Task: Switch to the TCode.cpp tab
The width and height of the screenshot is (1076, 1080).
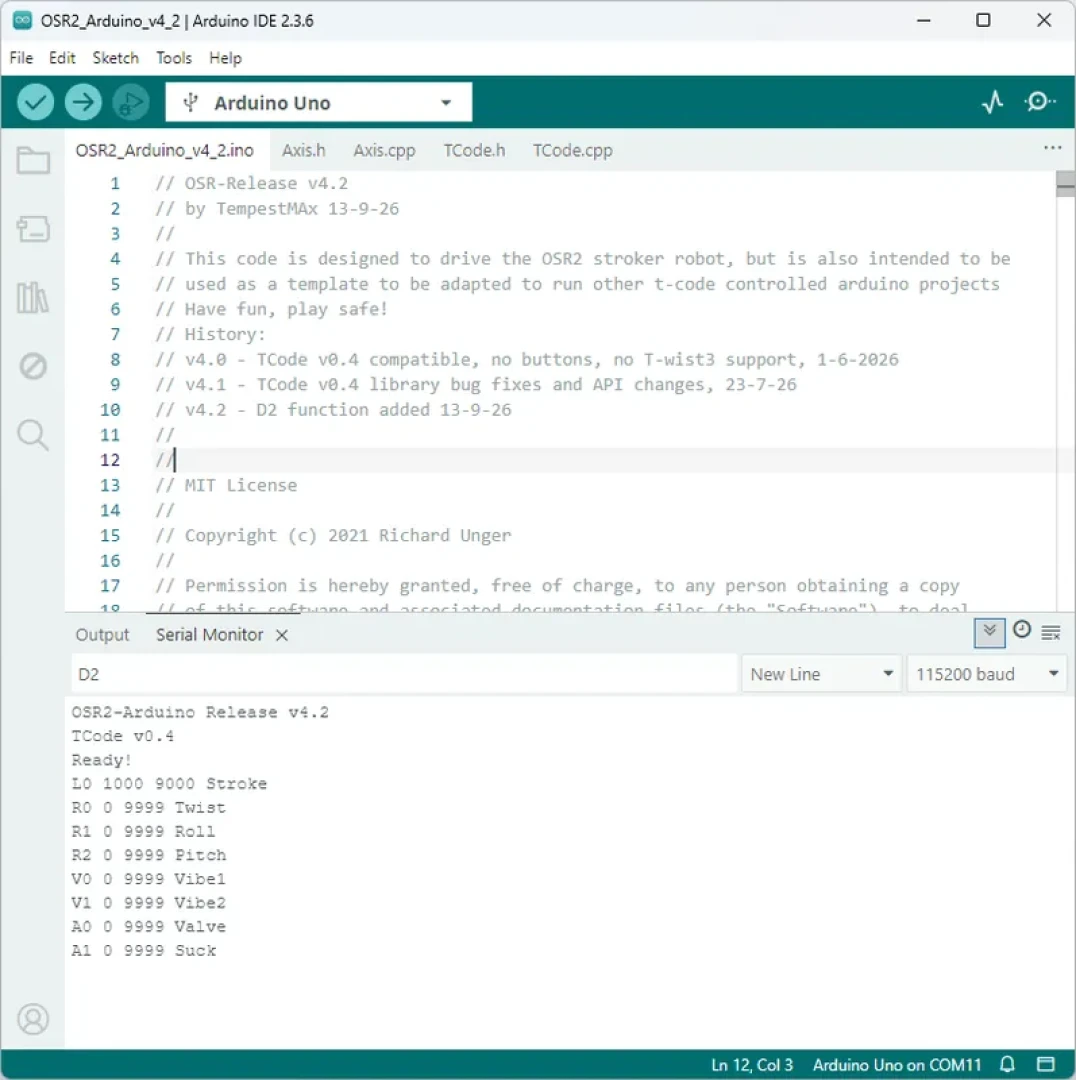Action: (x=572, y=150)
